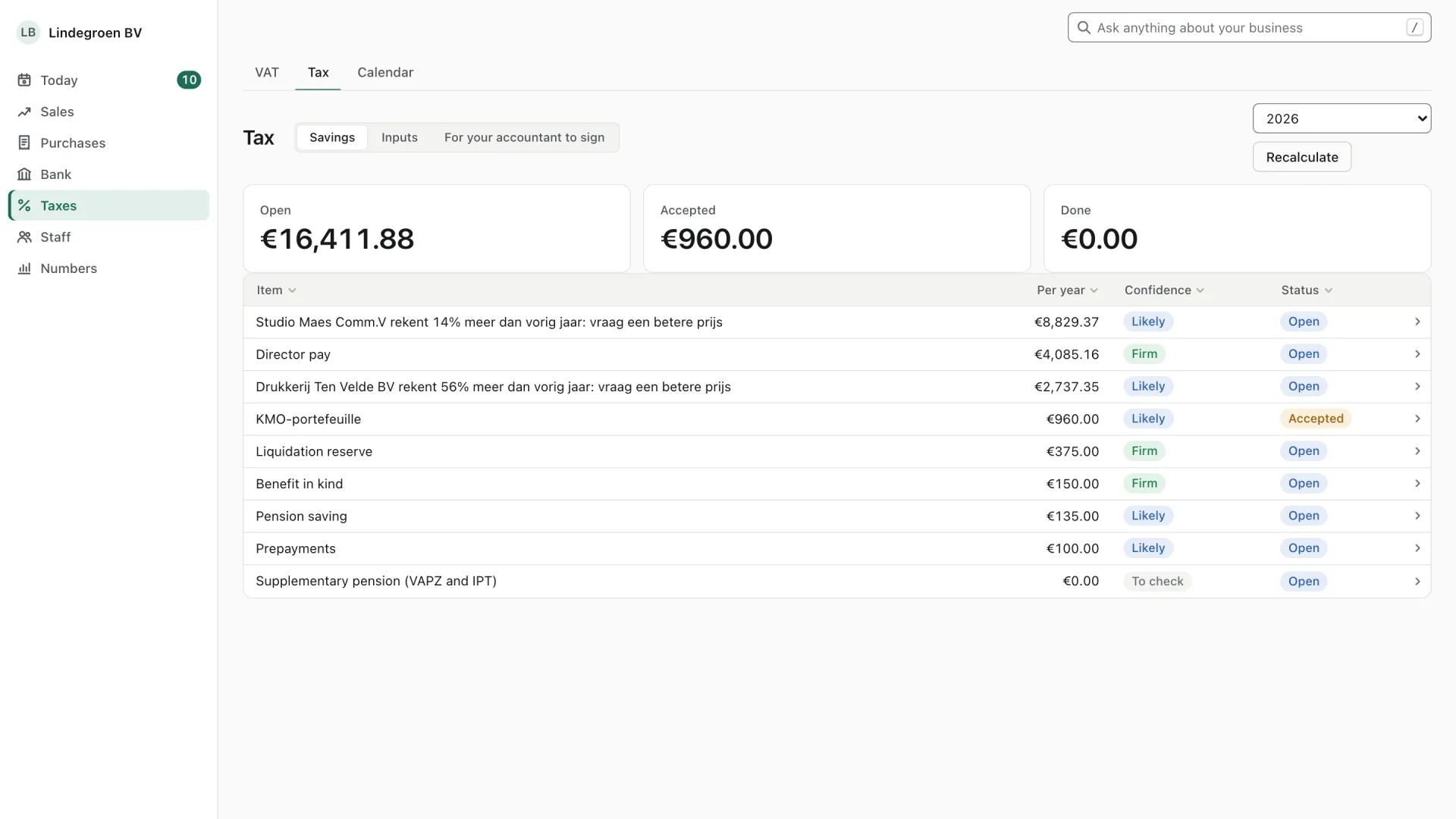The image size is (1456, 819).
Task: Click the Staff people icon
Action: pos(24,237)
